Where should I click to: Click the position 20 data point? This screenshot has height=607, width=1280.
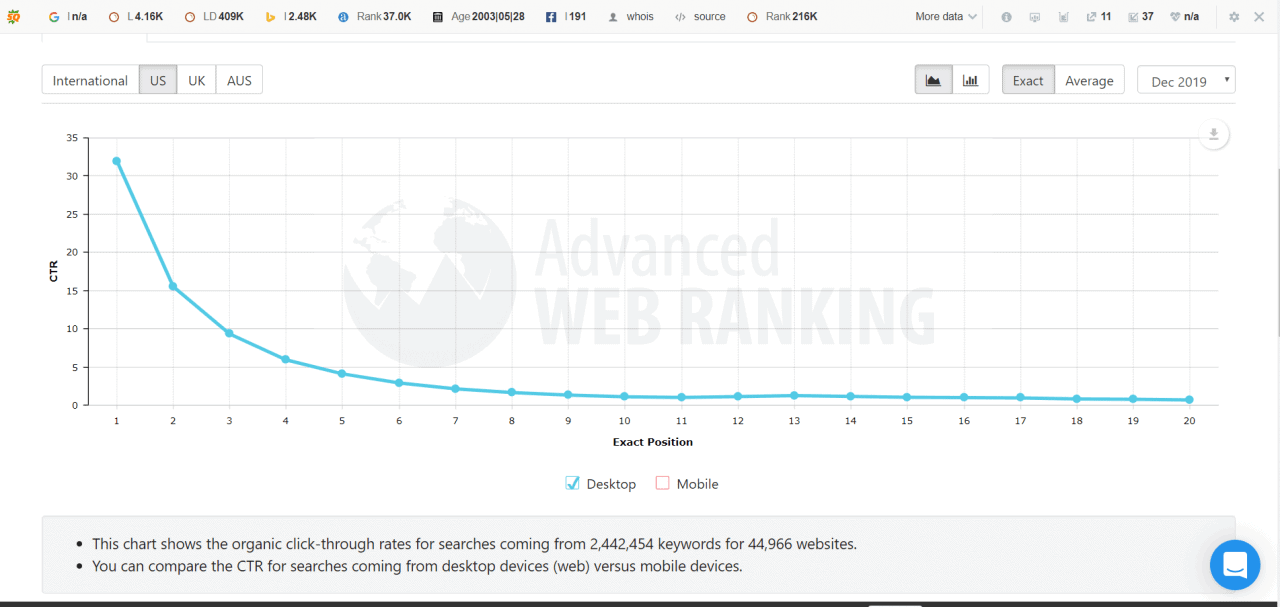coord(1189,400)
